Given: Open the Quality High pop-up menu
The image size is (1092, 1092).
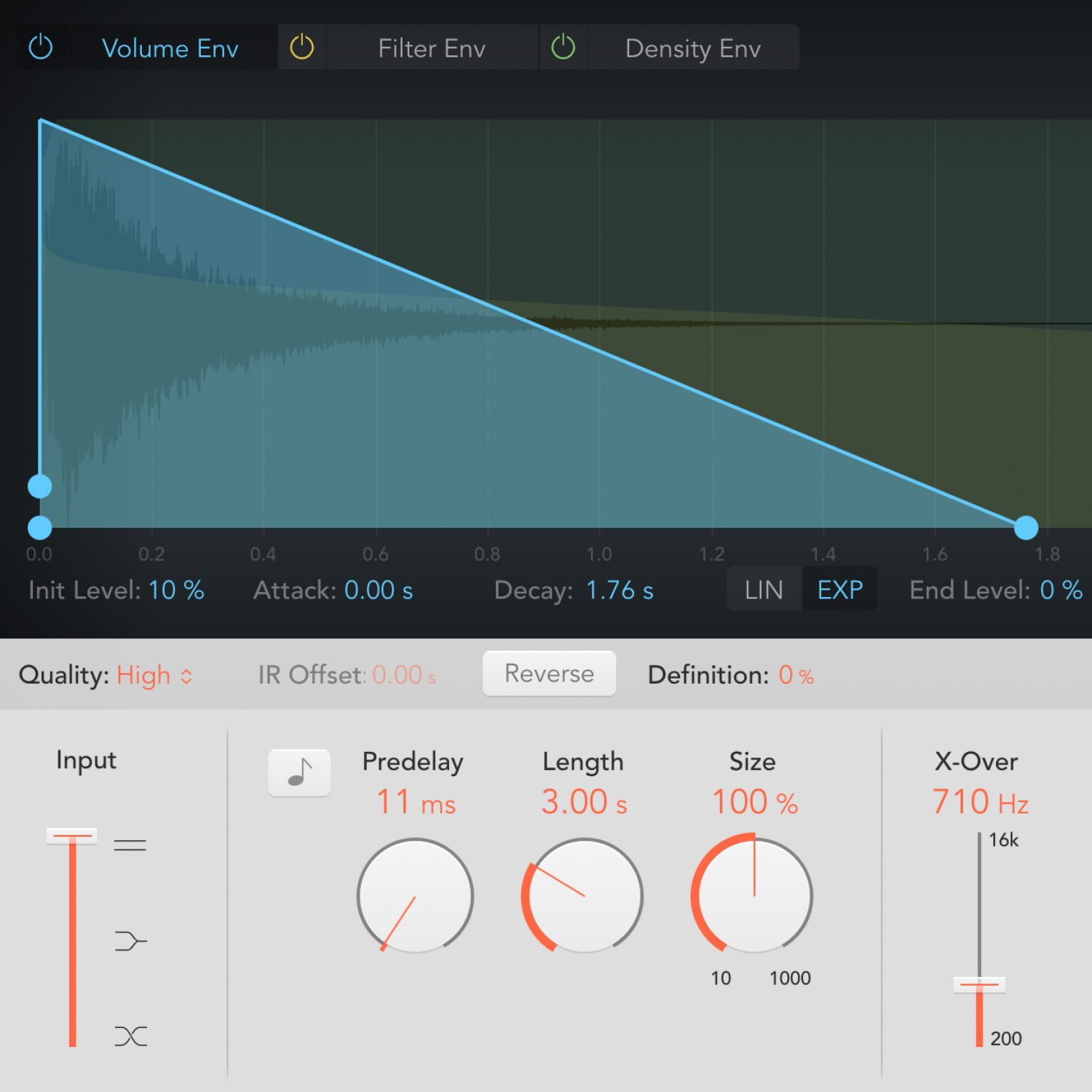Looking at the screenshot, I should 153,676.
